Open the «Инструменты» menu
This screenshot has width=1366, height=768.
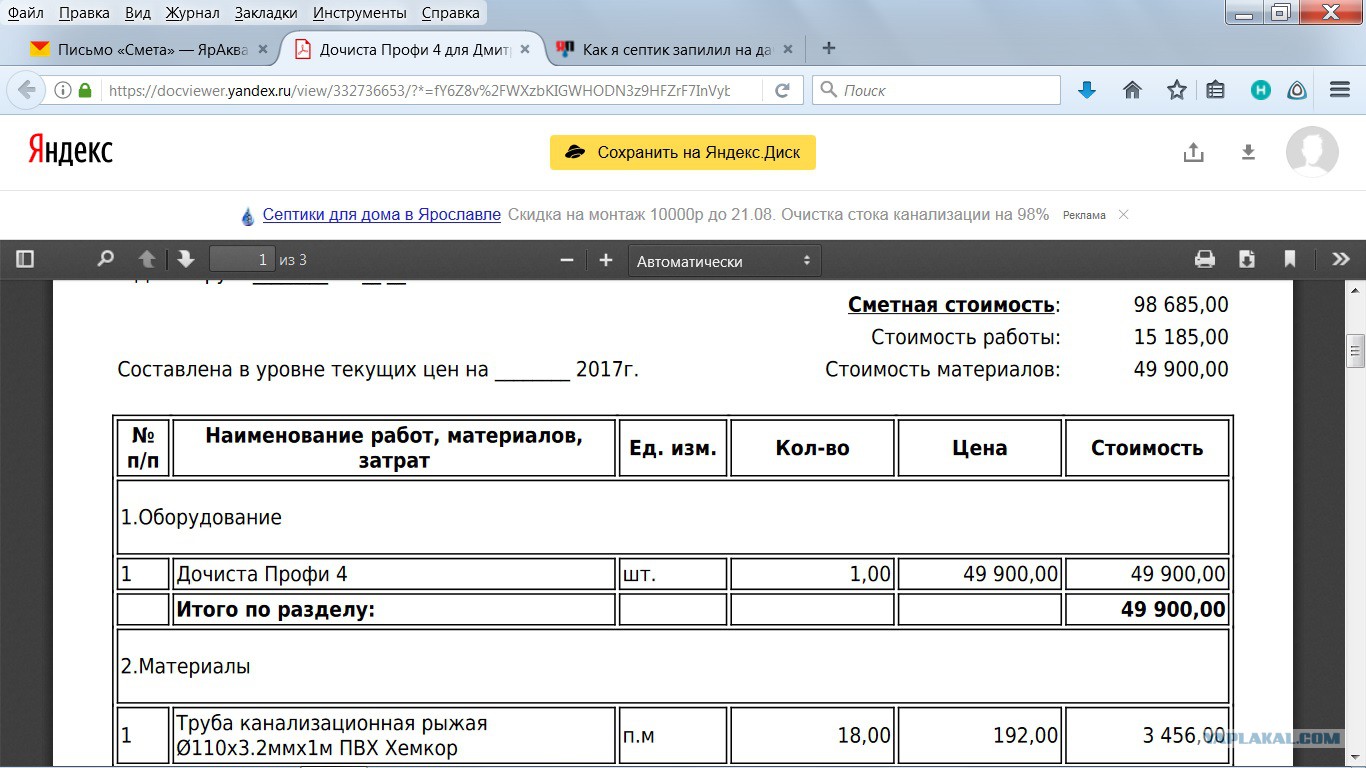tap(359, 13)
